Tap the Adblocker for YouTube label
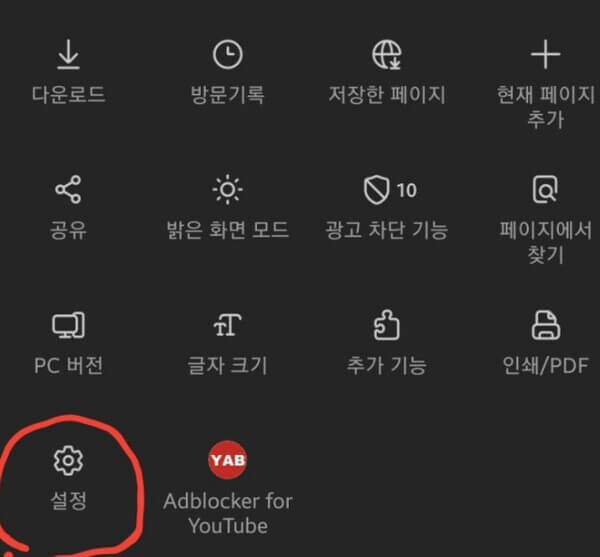Viewport: 600px width, 557px height. (x=228, y=513)
